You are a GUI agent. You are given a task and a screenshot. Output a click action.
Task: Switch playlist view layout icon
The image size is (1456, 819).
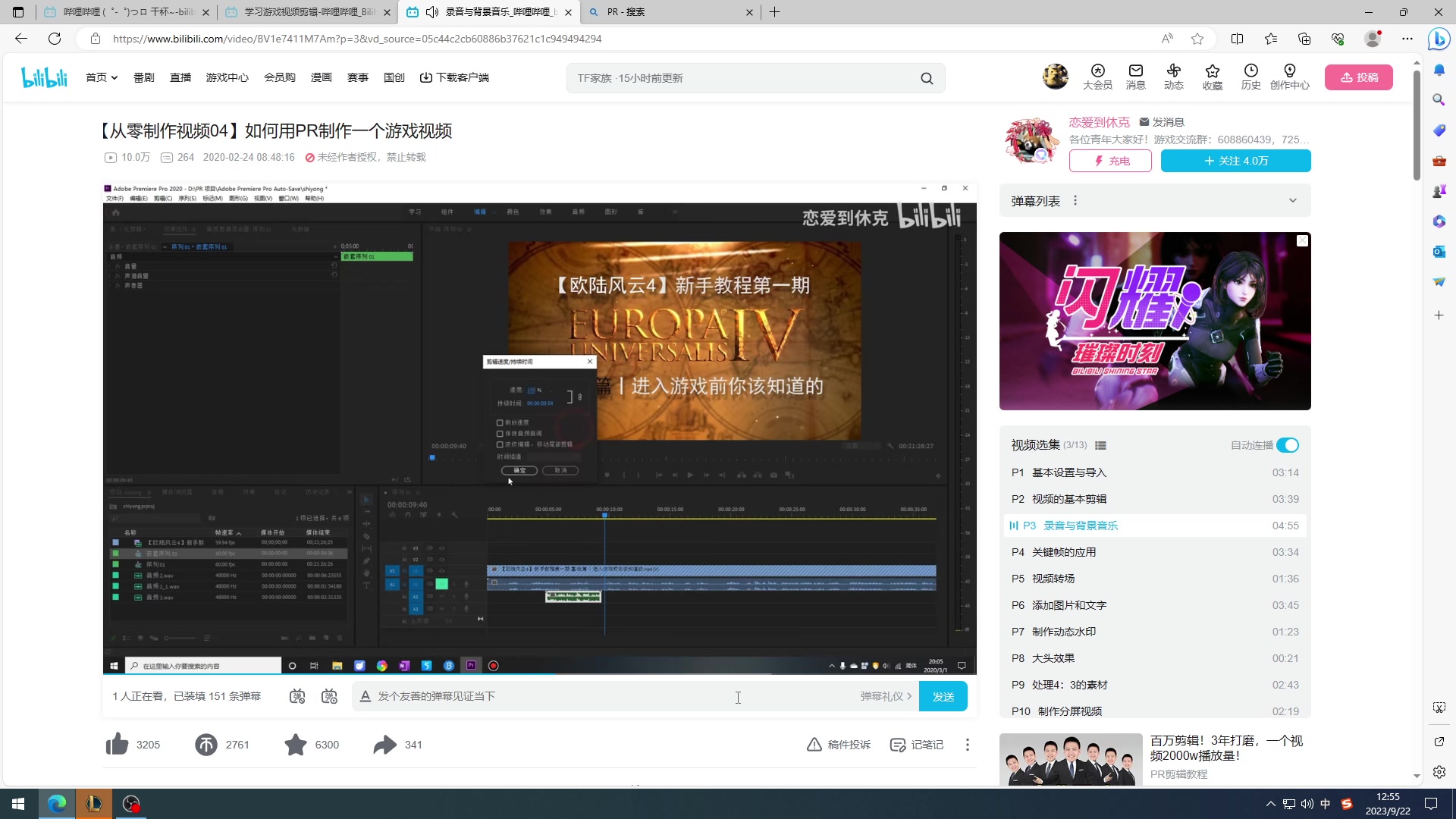coord(1100,445)
